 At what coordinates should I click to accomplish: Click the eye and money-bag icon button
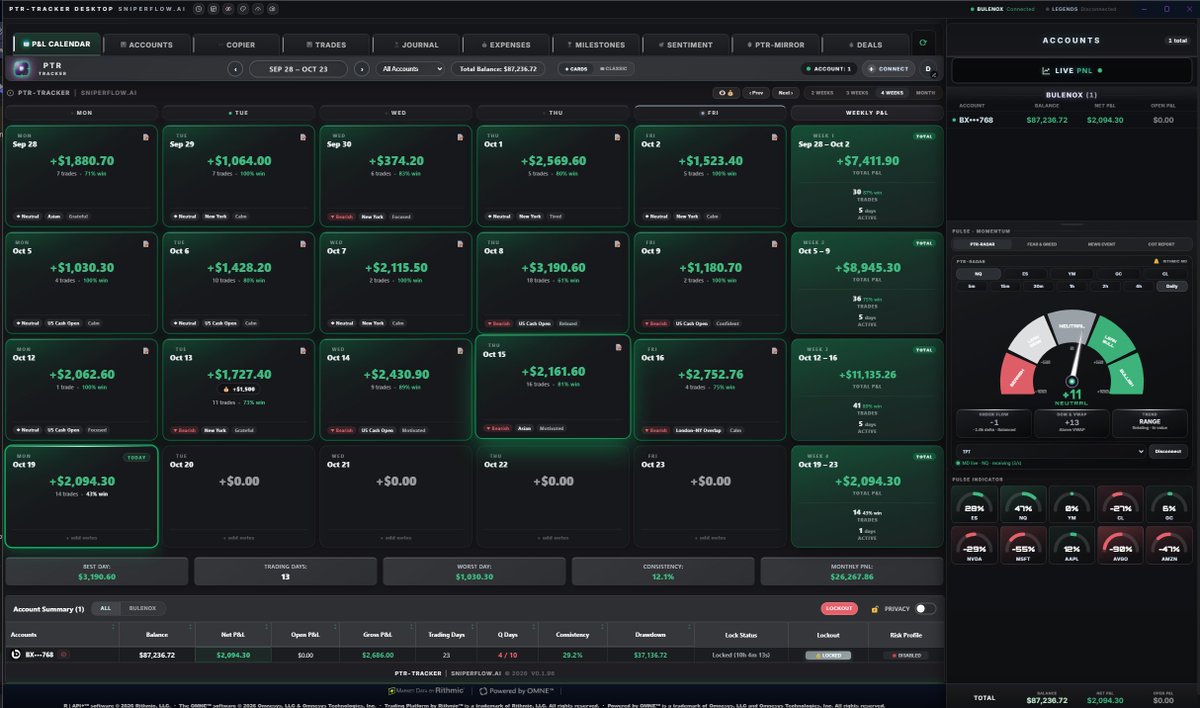click(727, 92)
